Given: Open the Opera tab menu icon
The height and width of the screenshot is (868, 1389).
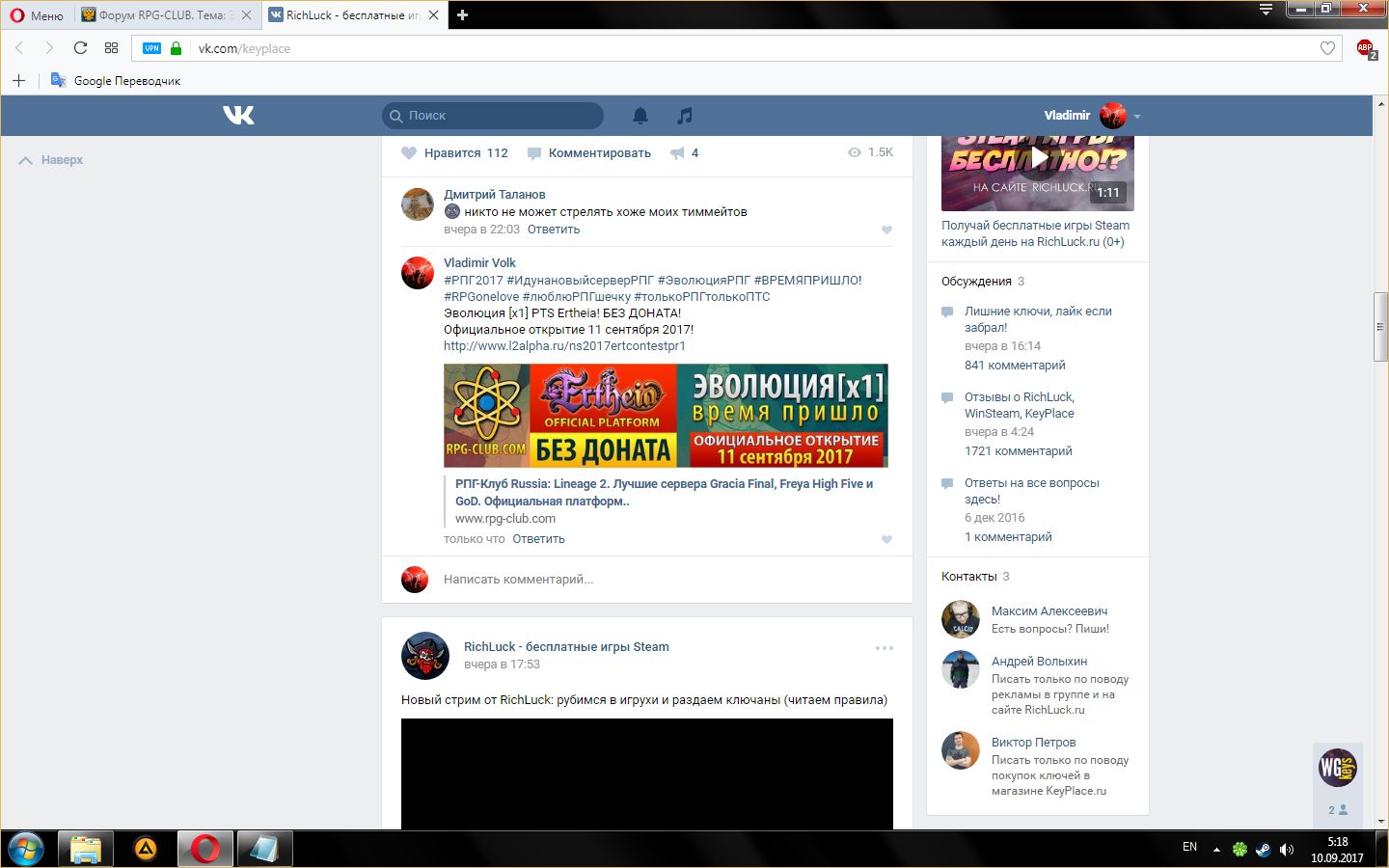Looking at the screenshot, I should click(1266, 10).
